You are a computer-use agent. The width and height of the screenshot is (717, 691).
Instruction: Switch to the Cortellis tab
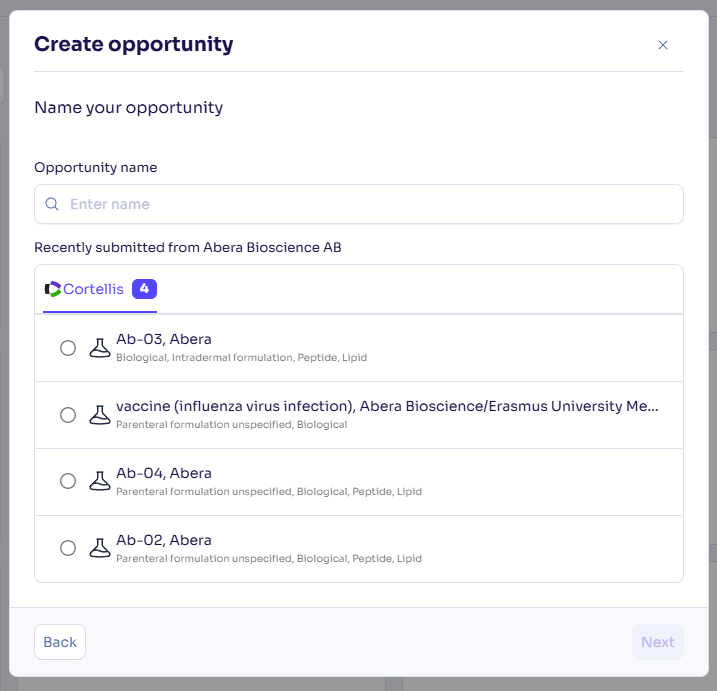click(x=100, y=289)
